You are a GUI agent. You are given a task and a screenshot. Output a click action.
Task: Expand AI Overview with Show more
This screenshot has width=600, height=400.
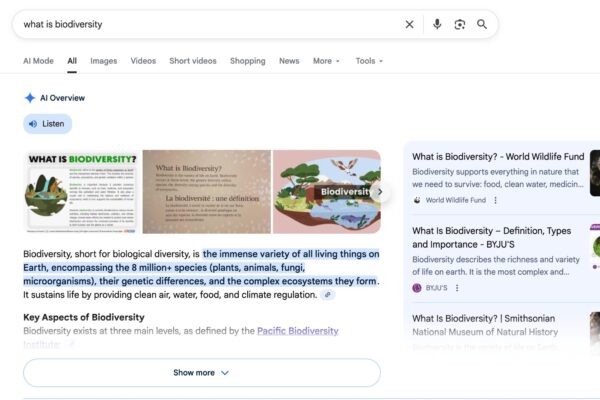(x=201, y=373)
